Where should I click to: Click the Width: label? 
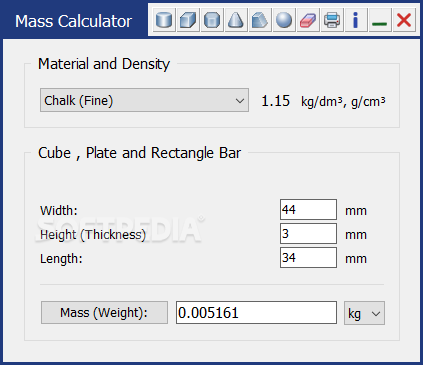59,211
